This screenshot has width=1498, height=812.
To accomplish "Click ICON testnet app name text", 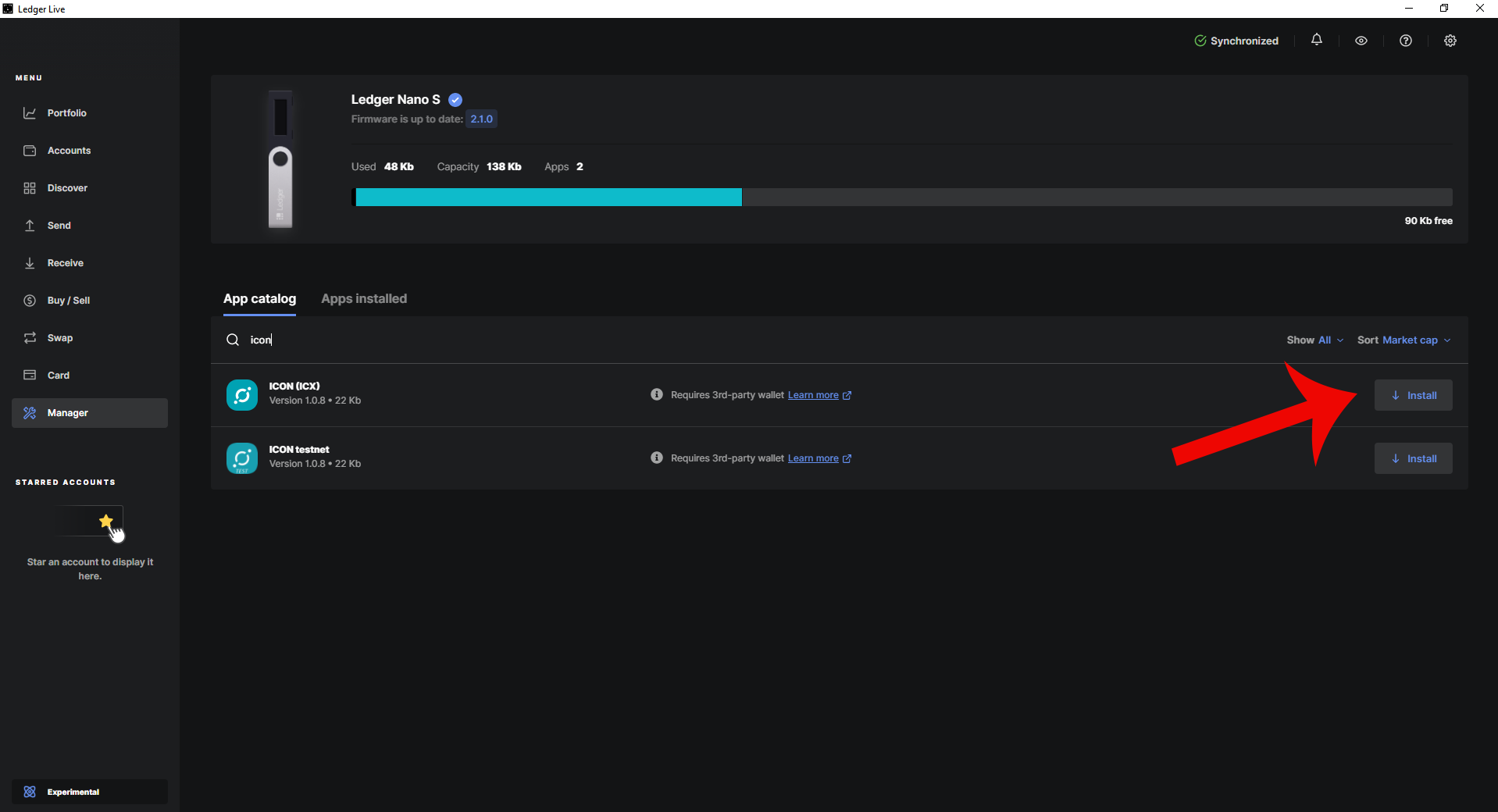I will pyautogui.click(x=299, y=450).
